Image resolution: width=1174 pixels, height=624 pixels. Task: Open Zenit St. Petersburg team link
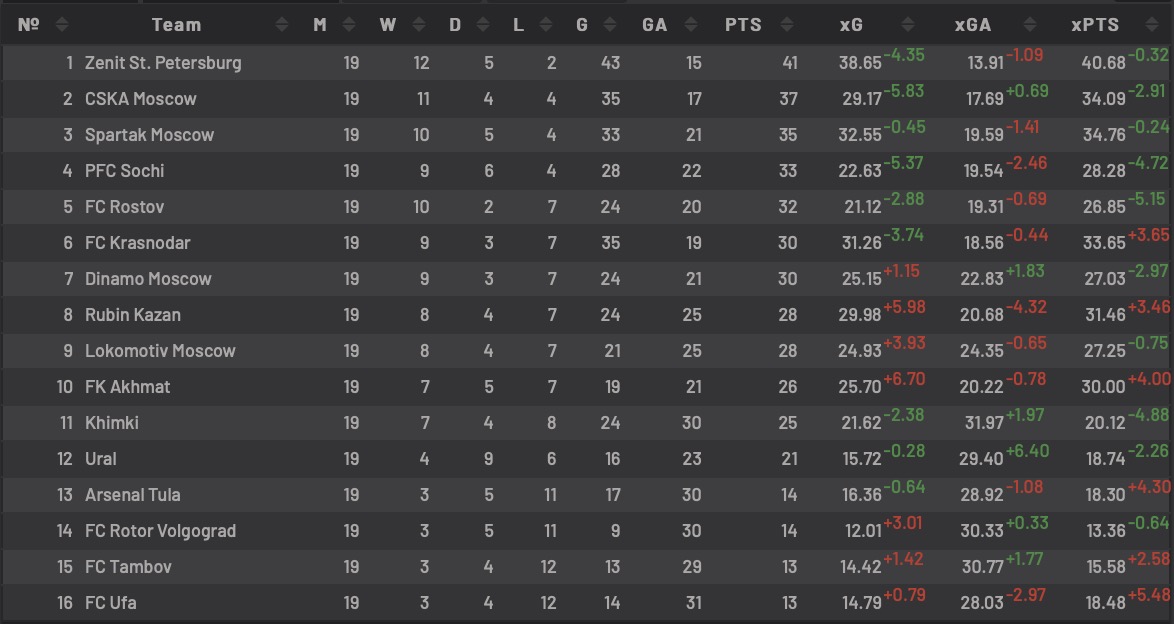(x=163, y=63)
